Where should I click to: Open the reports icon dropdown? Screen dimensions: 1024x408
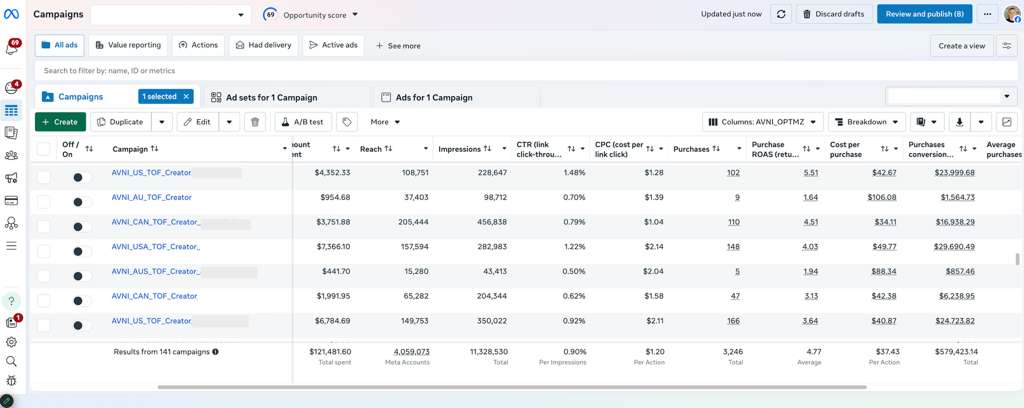pyautogui.click(x=928, y=121)
